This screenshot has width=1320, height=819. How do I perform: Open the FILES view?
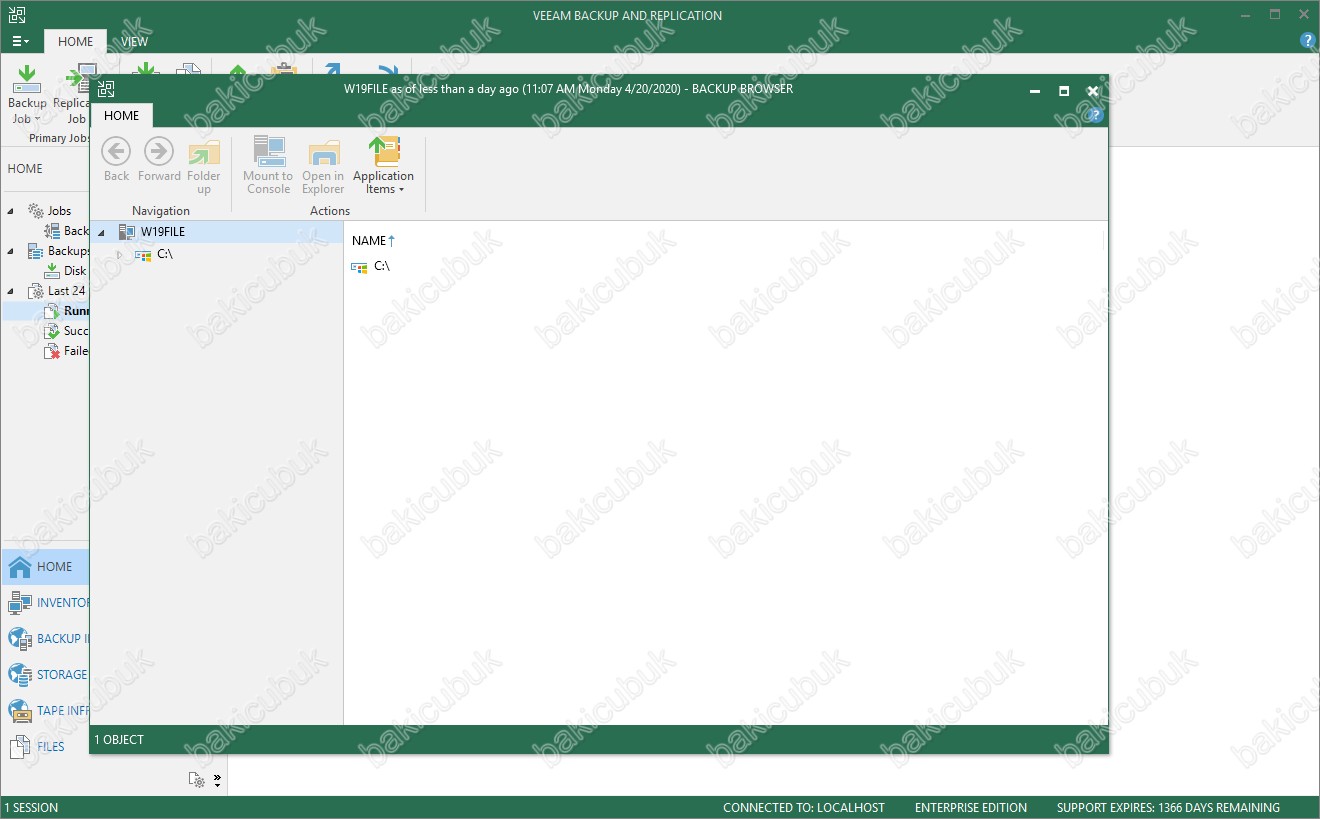click(45, 747)
